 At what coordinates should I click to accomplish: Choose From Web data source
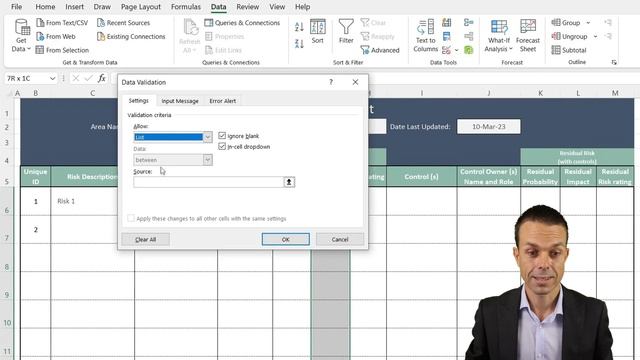tap(56, 36)
